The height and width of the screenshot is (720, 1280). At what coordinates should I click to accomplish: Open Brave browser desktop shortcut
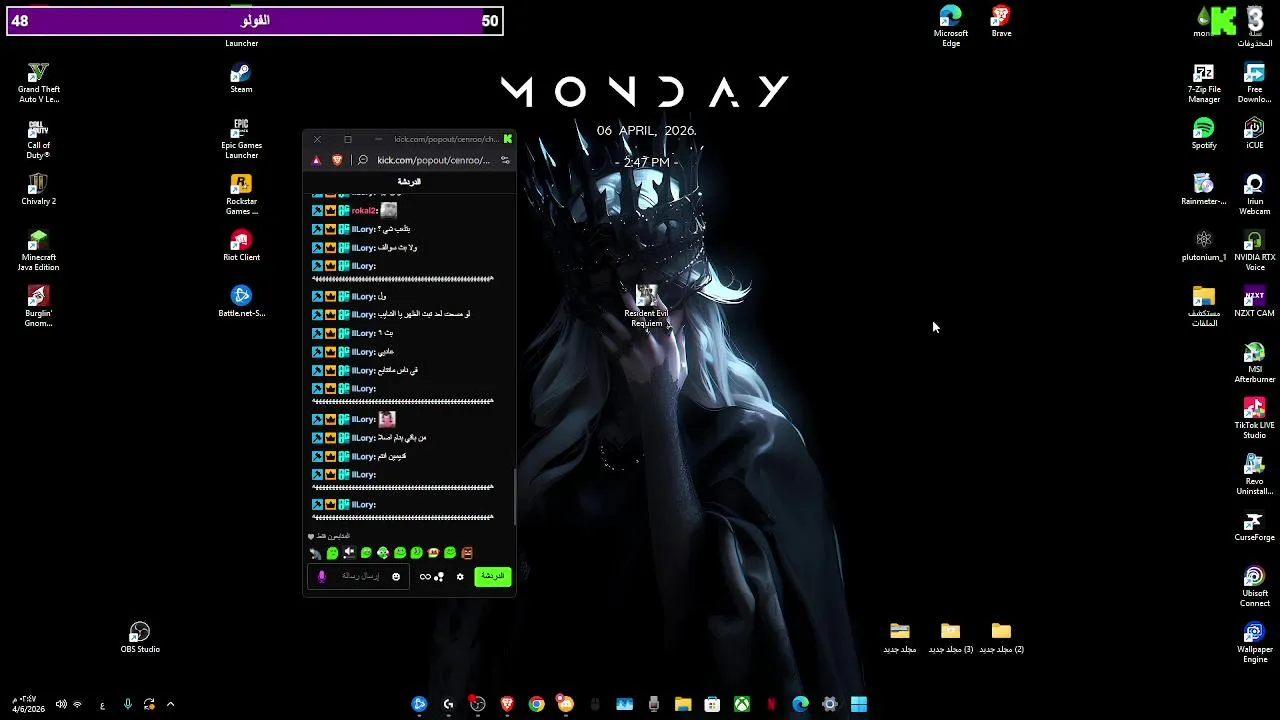click(x=1001, y=21)
